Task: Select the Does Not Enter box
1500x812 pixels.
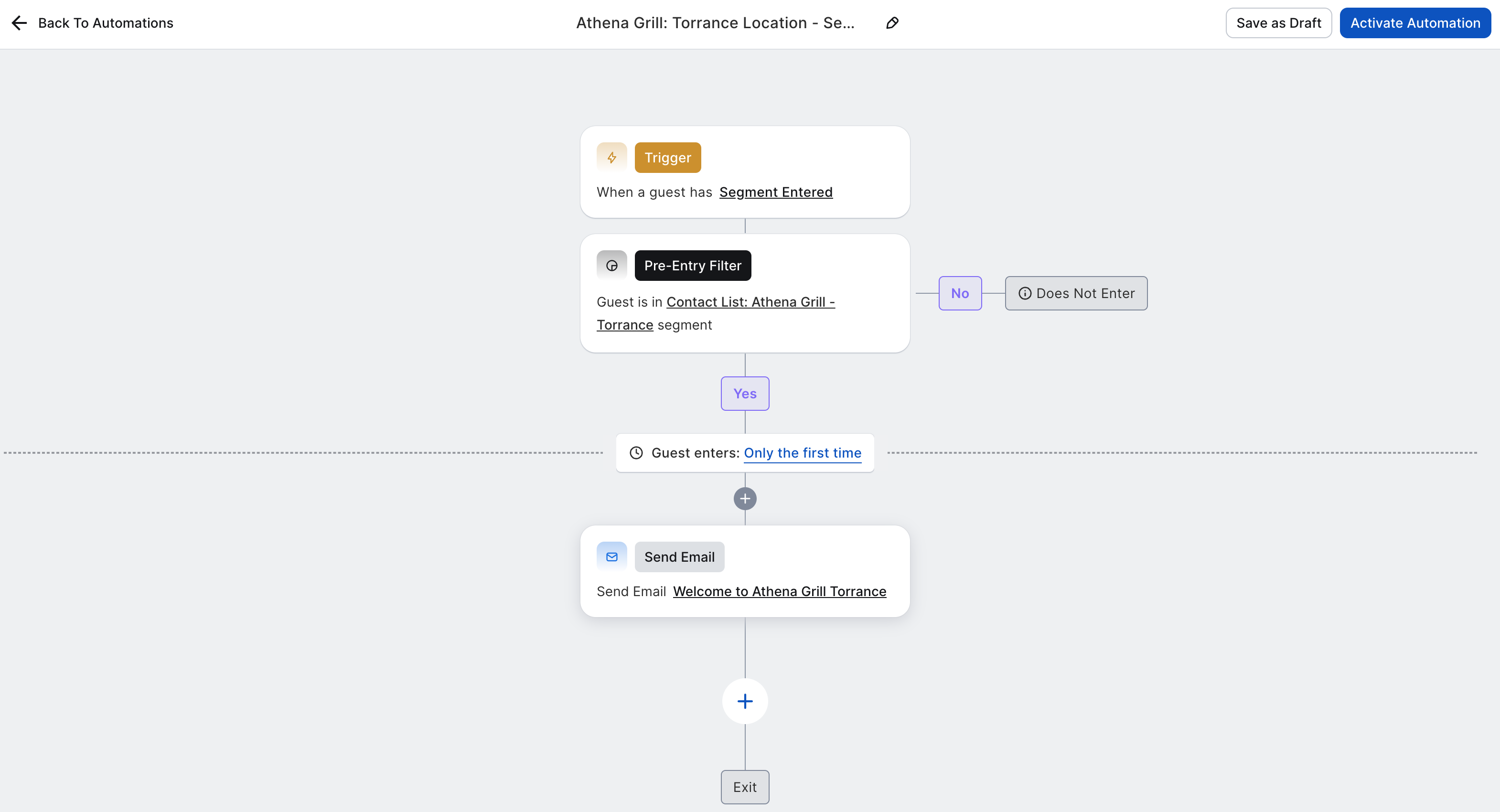Action: [1075, 293]
